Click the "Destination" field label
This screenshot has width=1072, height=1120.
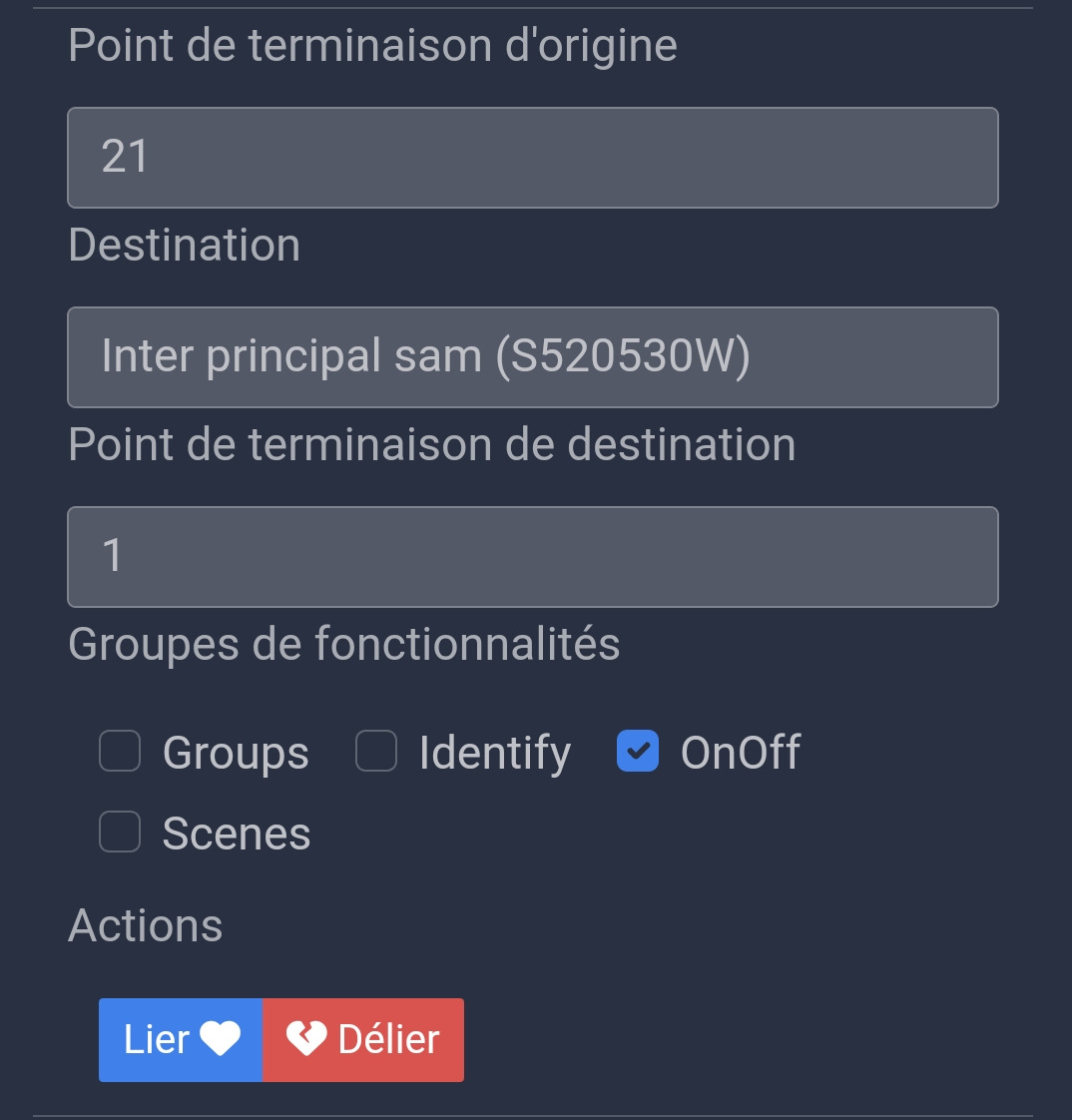[x=185, y=245]
